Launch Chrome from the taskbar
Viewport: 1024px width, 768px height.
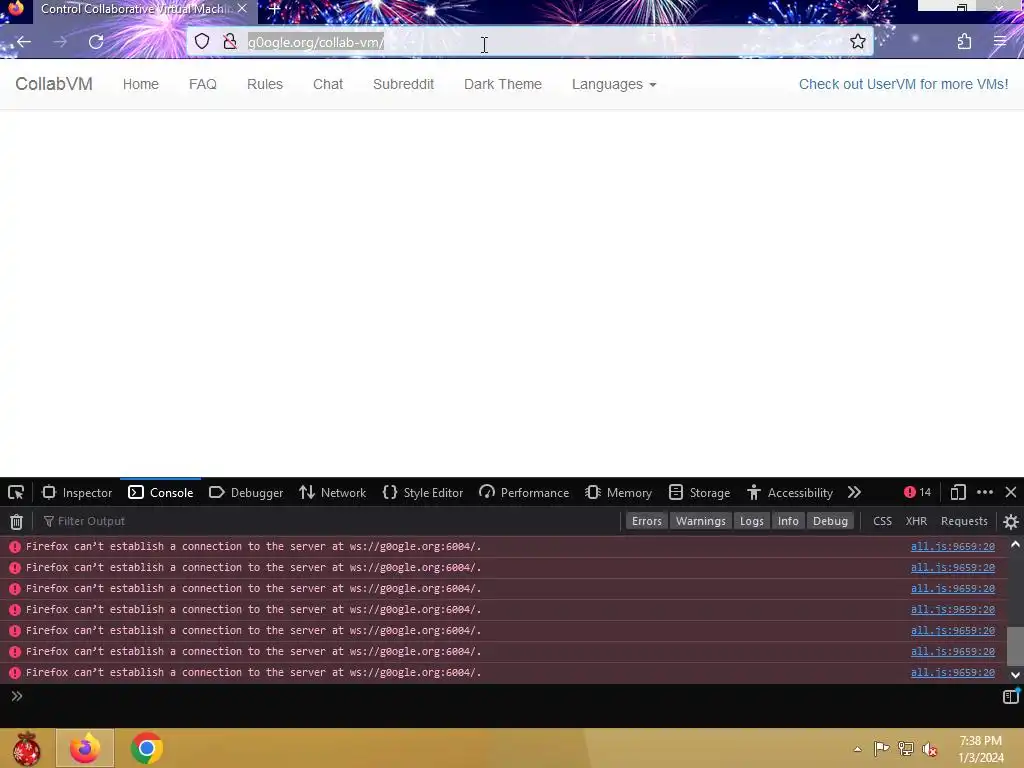(146, 748)
